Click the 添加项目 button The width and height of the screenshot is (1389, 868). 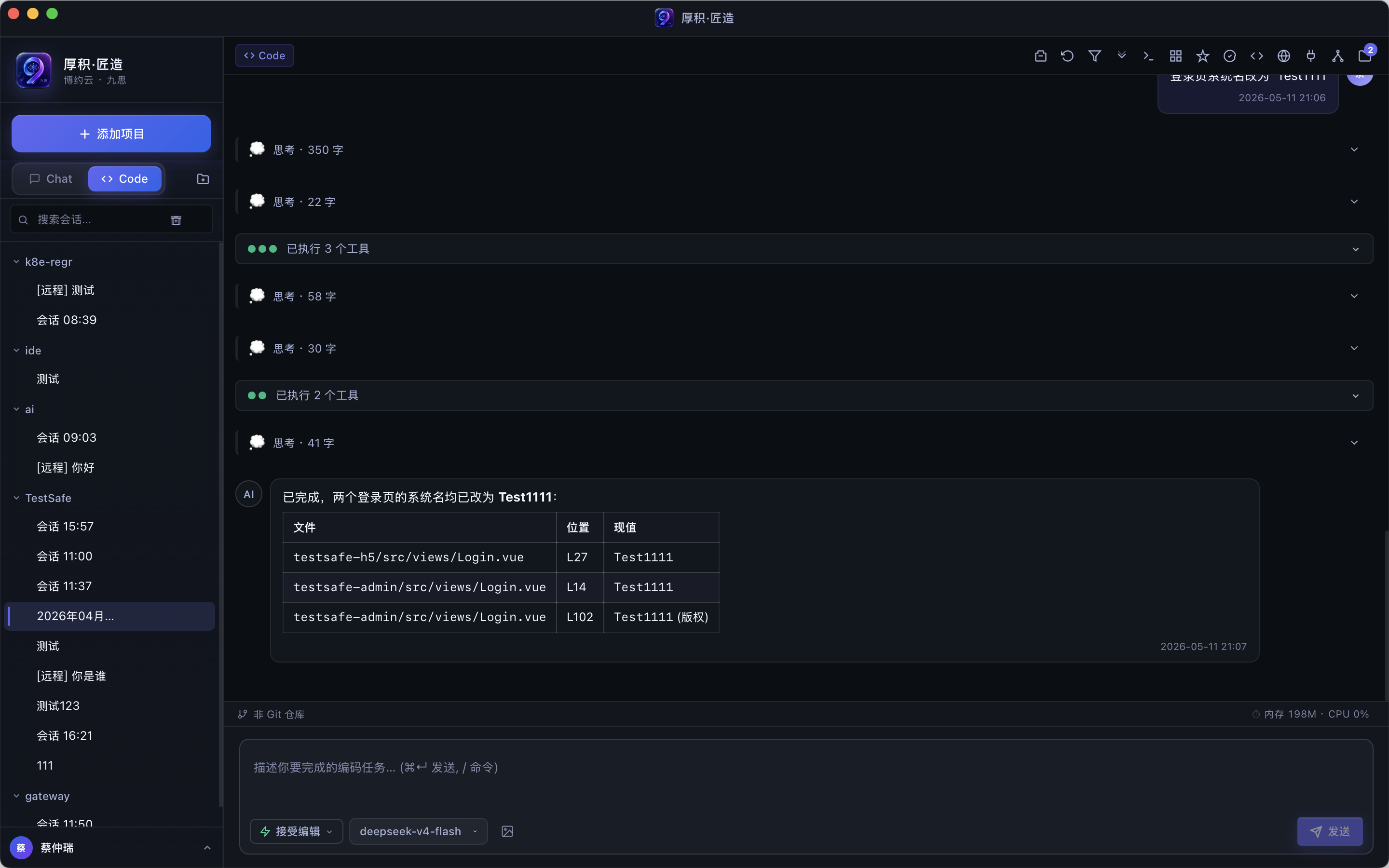[111, 134]
